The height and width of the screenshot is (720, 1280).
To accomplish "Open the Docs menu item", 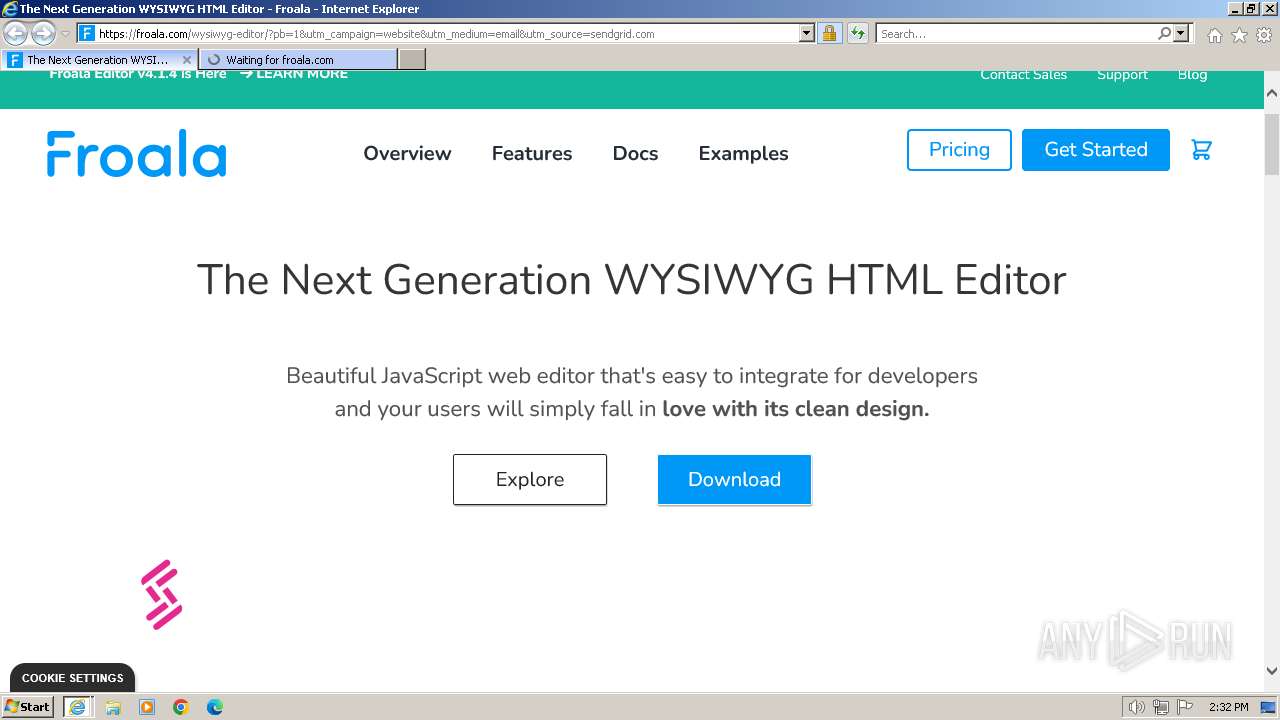I will click(635, 153).
